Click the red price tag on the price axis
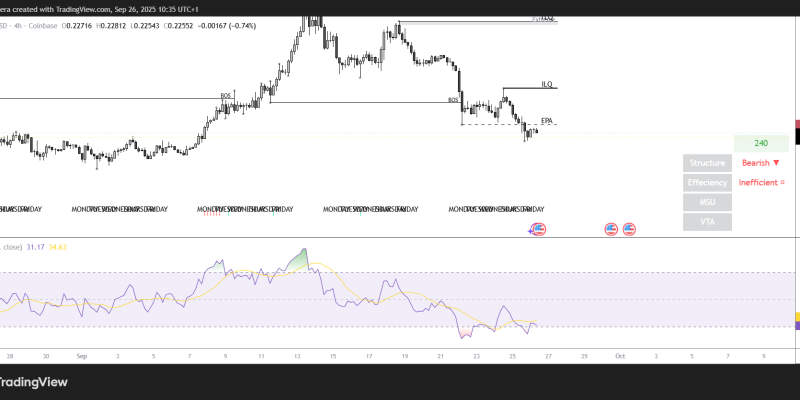The height and width of the screenshot is (400, 800). tap(797, 125)
